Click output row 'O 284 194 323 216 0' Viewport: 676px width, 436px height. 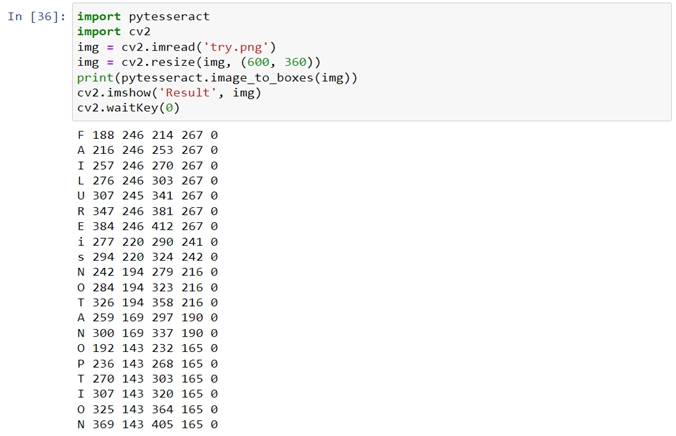click(148, 288)
